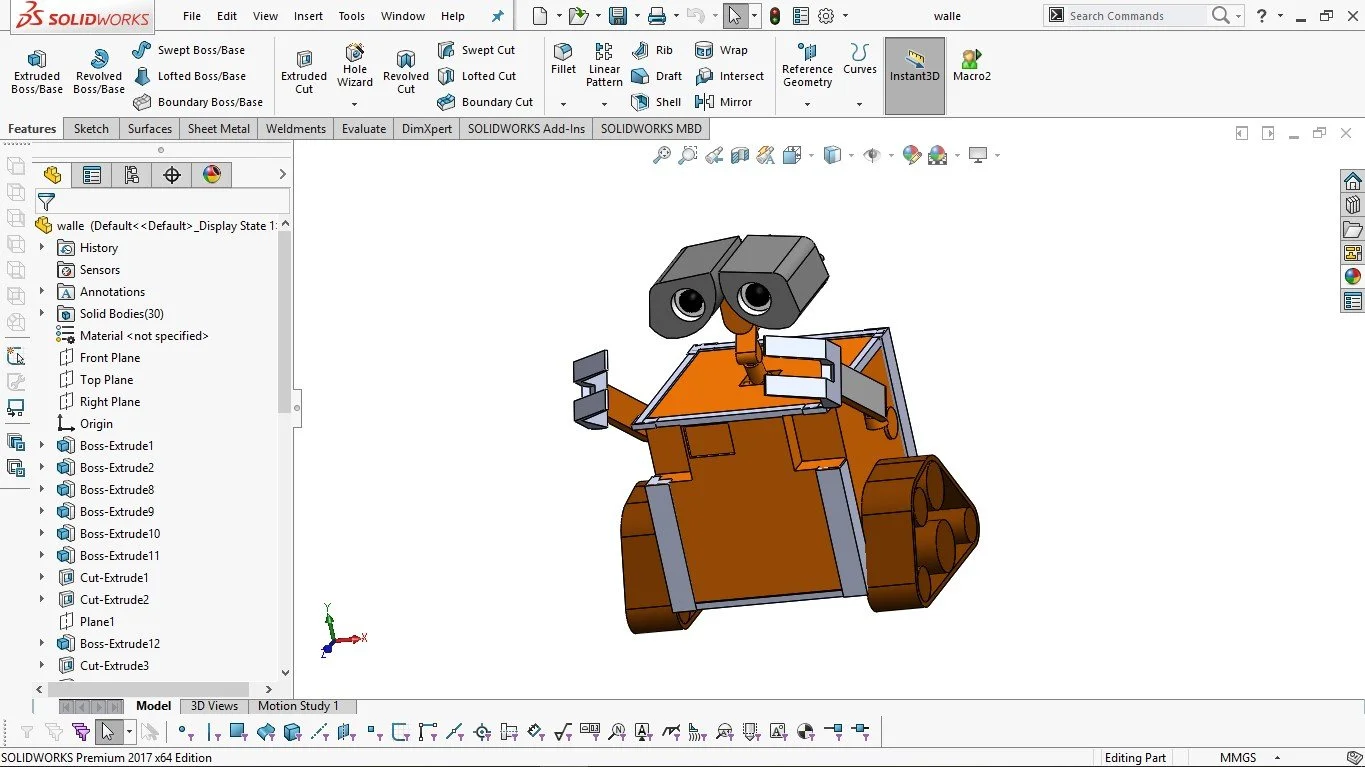The width and height of the screenshot is (1365, 767).
Task: Click Lofted Boss/Base
Action: tap(189, 76)
